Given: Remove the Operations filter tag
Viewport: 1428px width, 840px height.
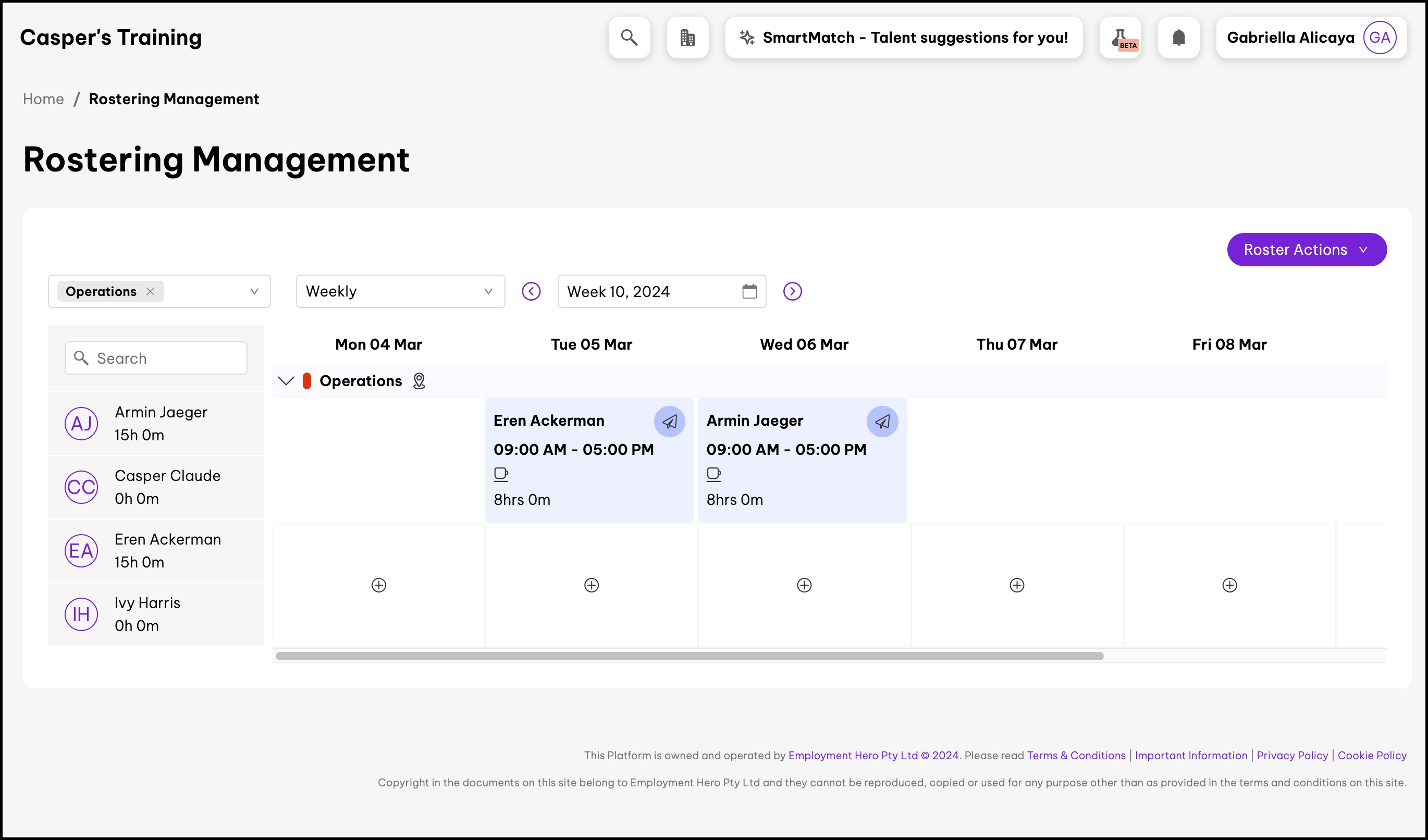Looking at the screenshot, I should 150,291.
